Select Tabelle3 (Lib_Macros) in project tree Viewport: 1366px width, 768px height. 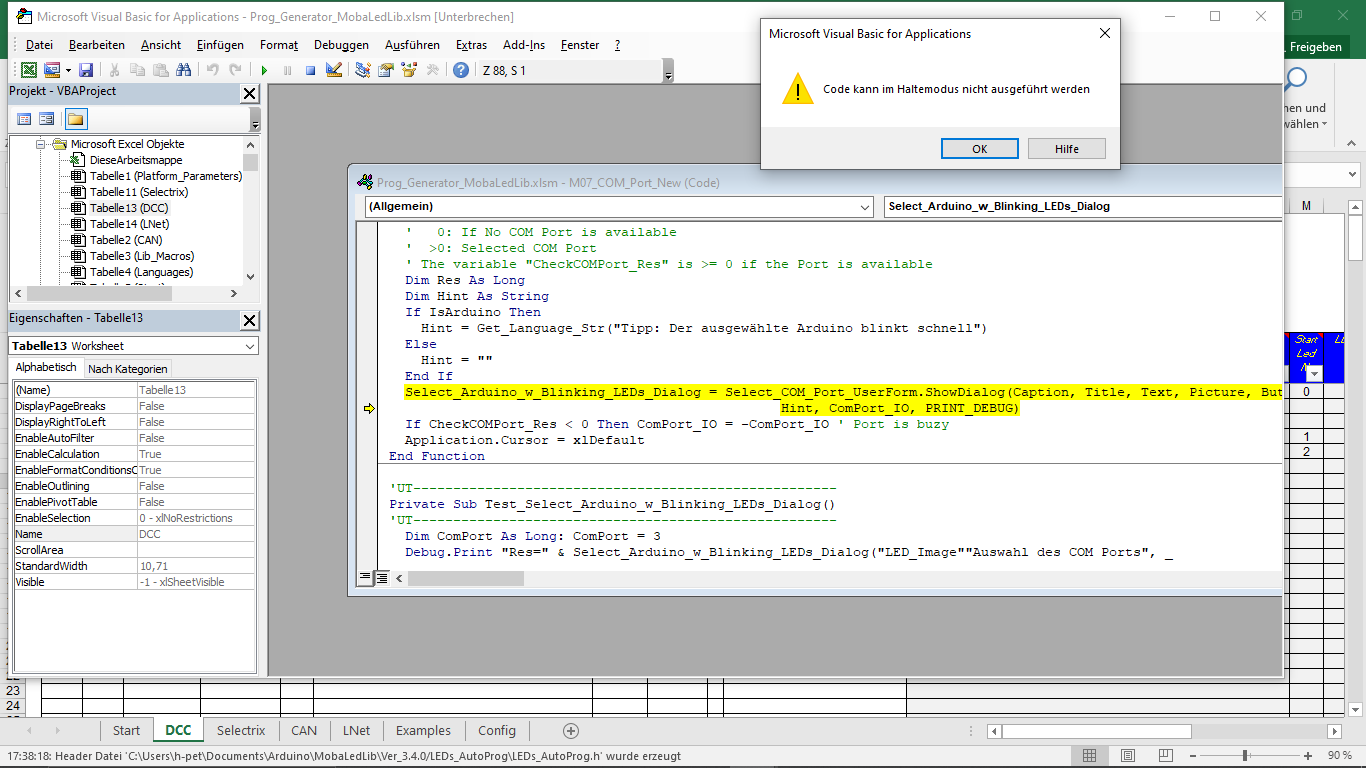coord(141,256)
